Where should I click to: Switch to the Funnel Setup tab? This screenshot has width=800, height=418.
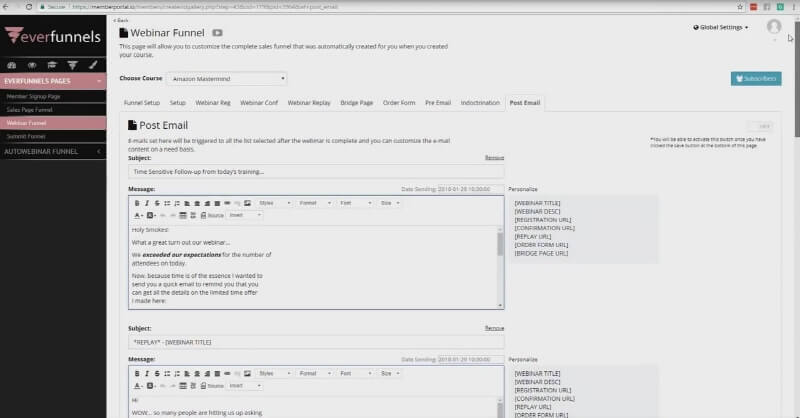coord(142,103)
